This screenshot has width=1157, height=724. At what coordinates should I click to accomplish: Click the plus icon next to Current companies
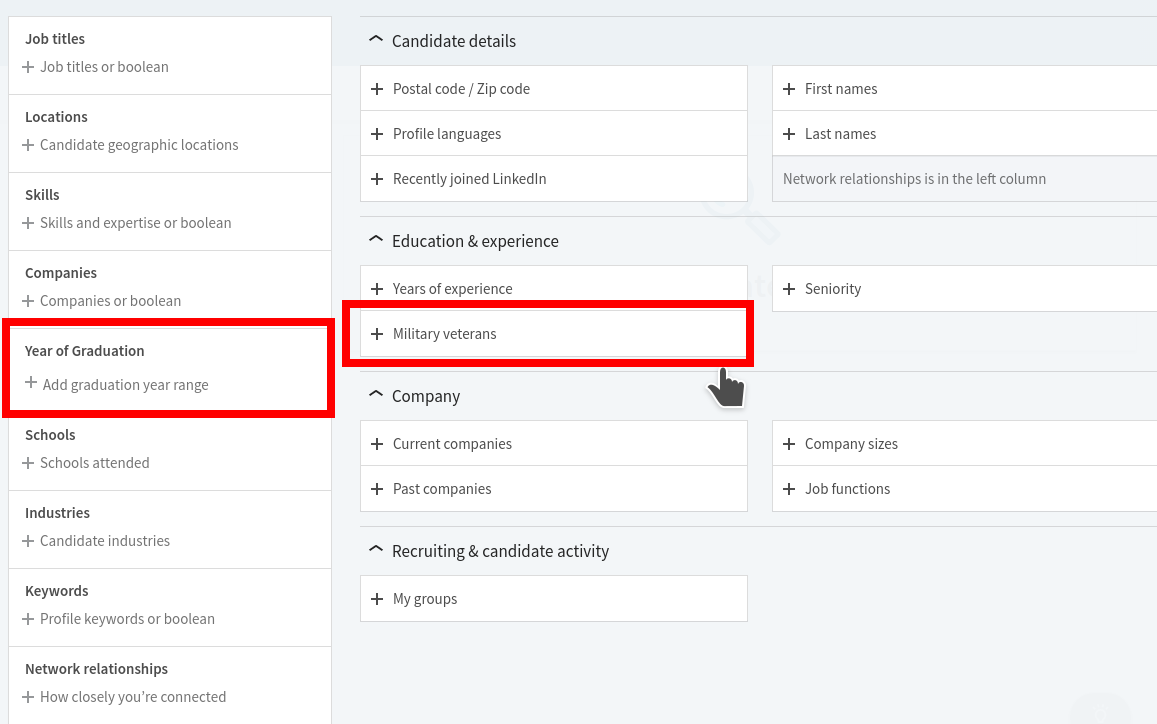[377, 444]
